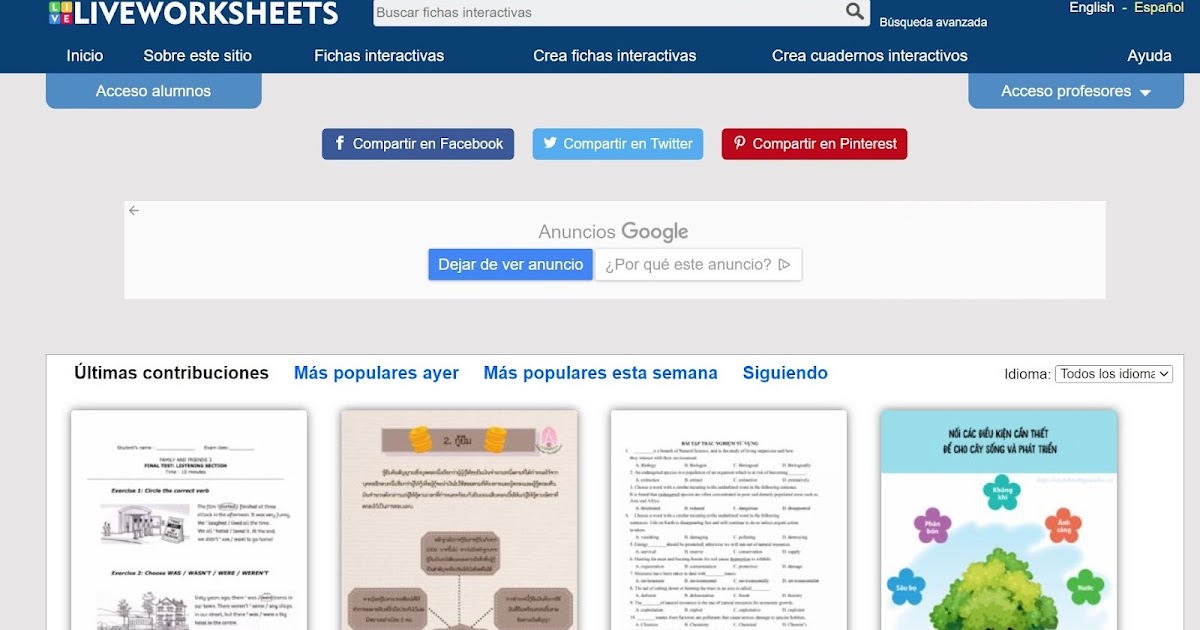Screen dimensions: 1200x630
Task: Focus the Buscar fichas interactivas search field
Action: coord(608,13)
